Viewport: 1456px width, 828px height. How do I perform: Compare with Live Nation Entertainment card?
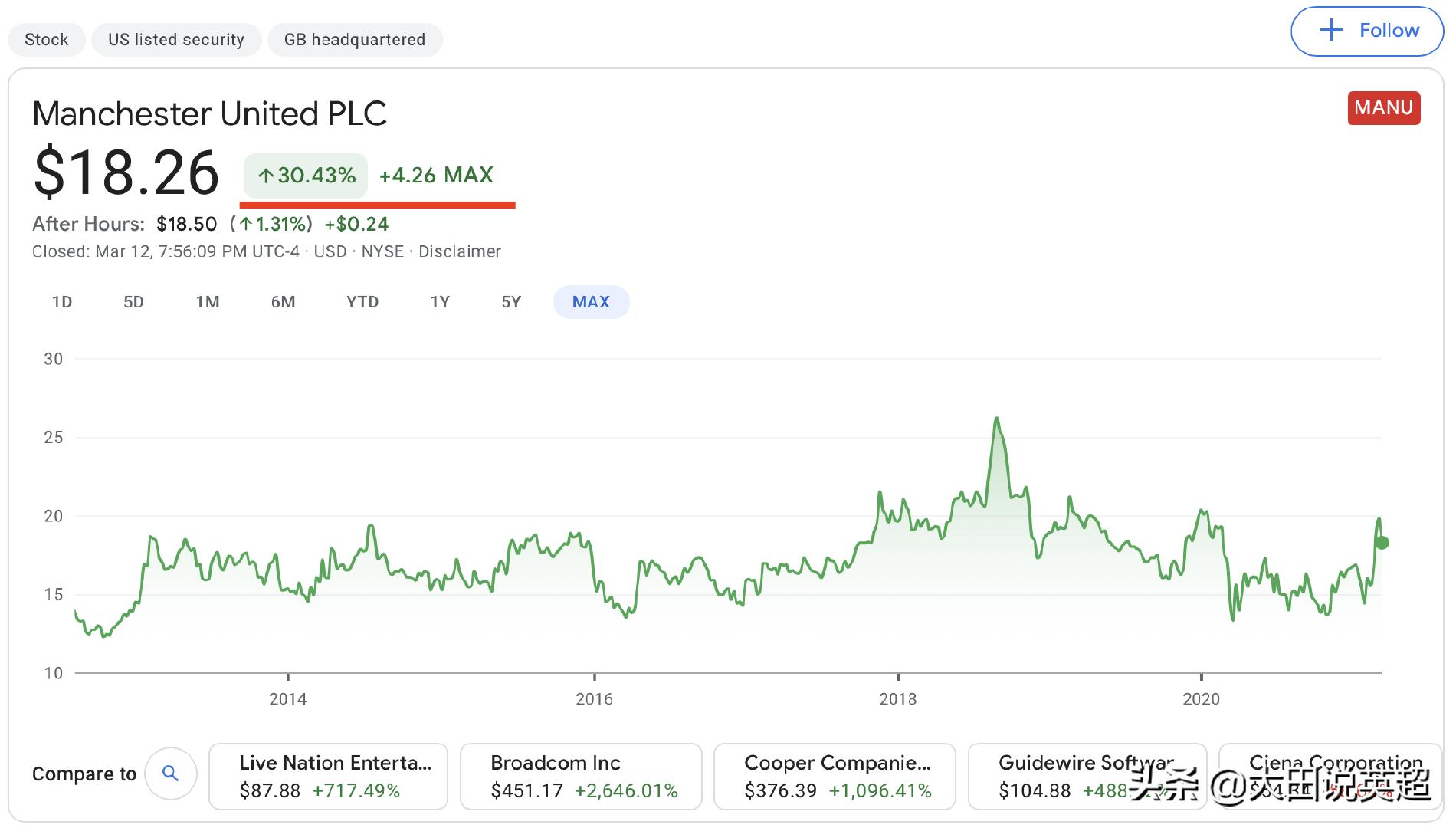[x=328, y=776]
